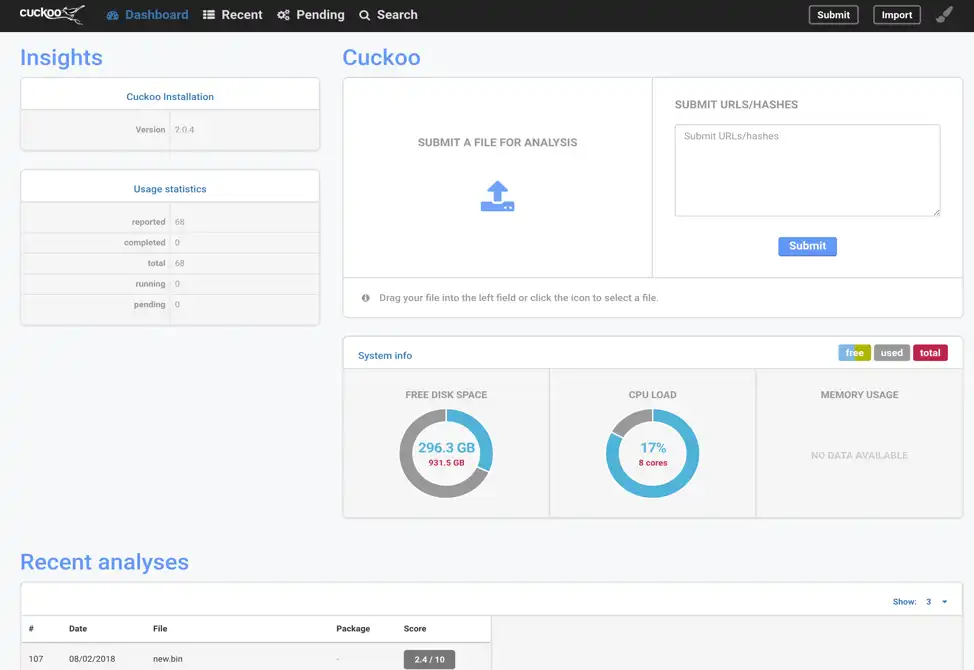
Task: Click the reported statistics row
Action: (x=170, y=222)
